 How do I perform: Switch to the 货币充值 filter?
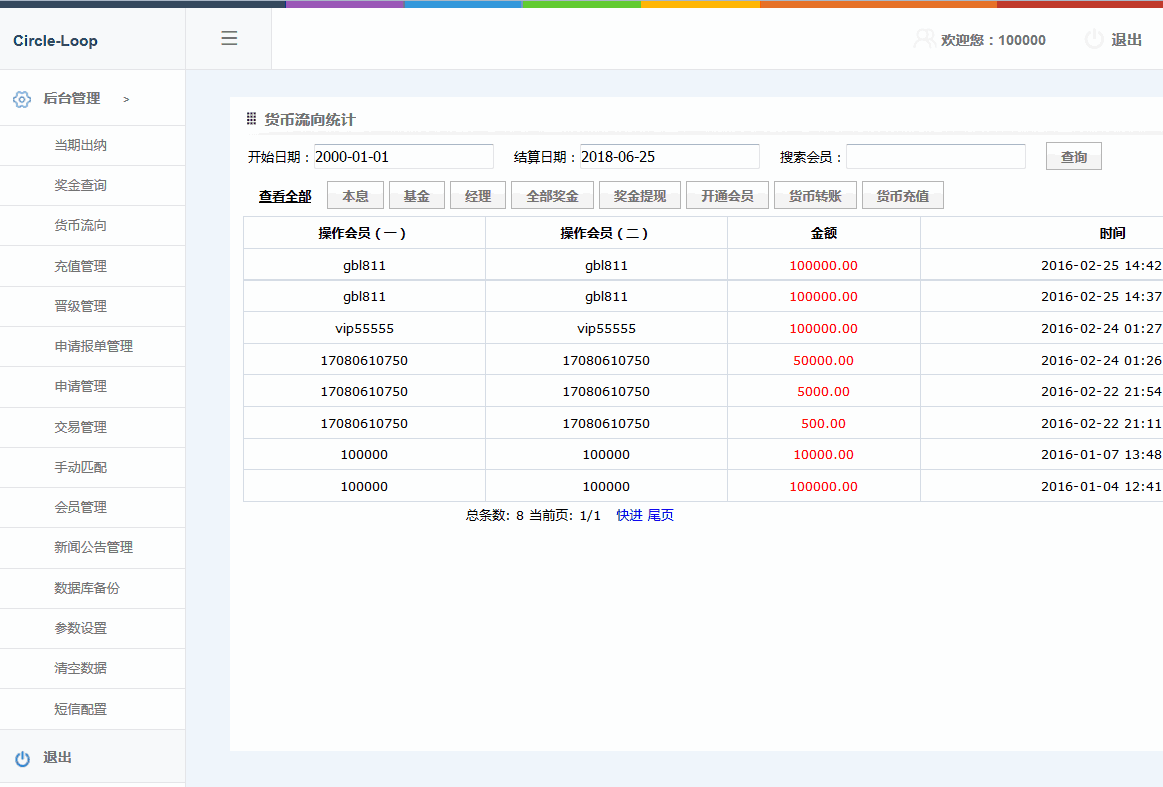pyautogui.click(x=902, y=196)
